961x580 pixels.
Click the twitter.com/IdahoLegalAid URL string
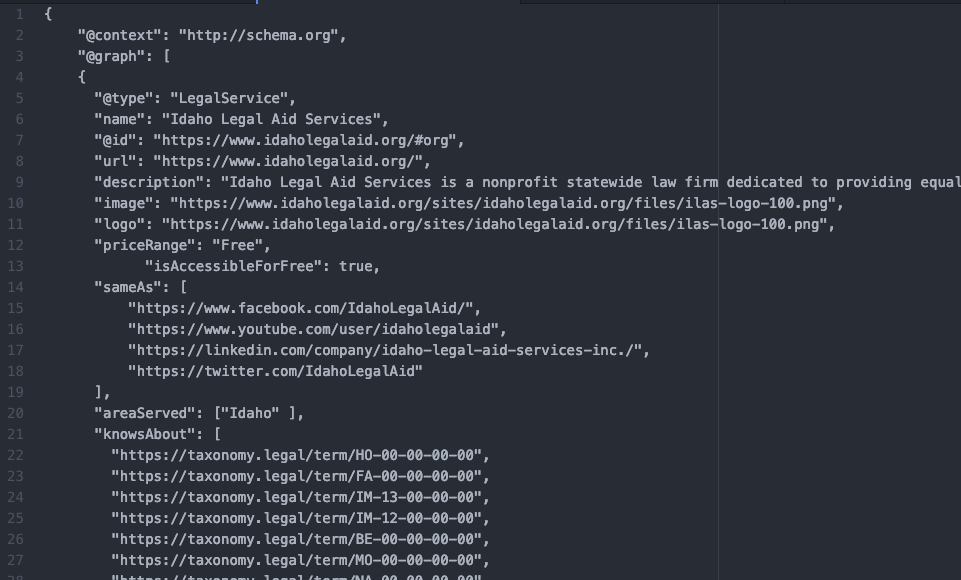275,371
